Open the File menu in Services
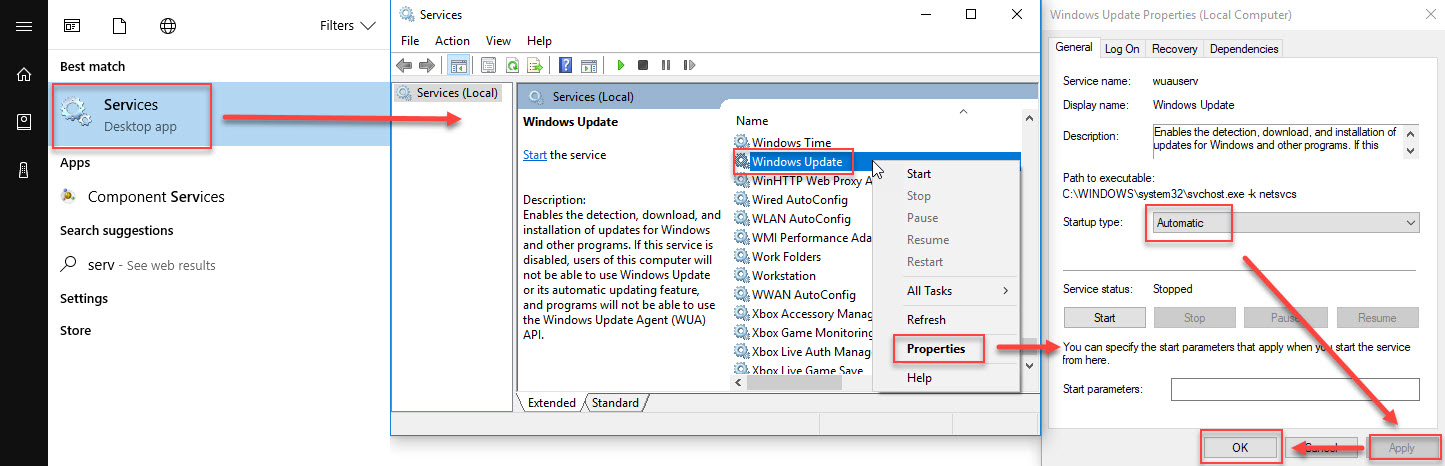 (x=410, y=41)
